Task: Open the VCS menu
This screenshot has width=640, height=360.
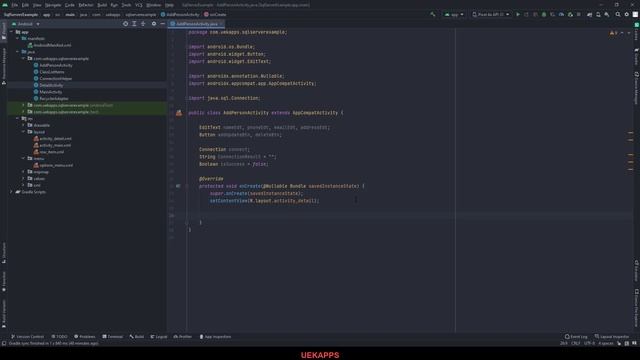Action: (x=139, y=5)
